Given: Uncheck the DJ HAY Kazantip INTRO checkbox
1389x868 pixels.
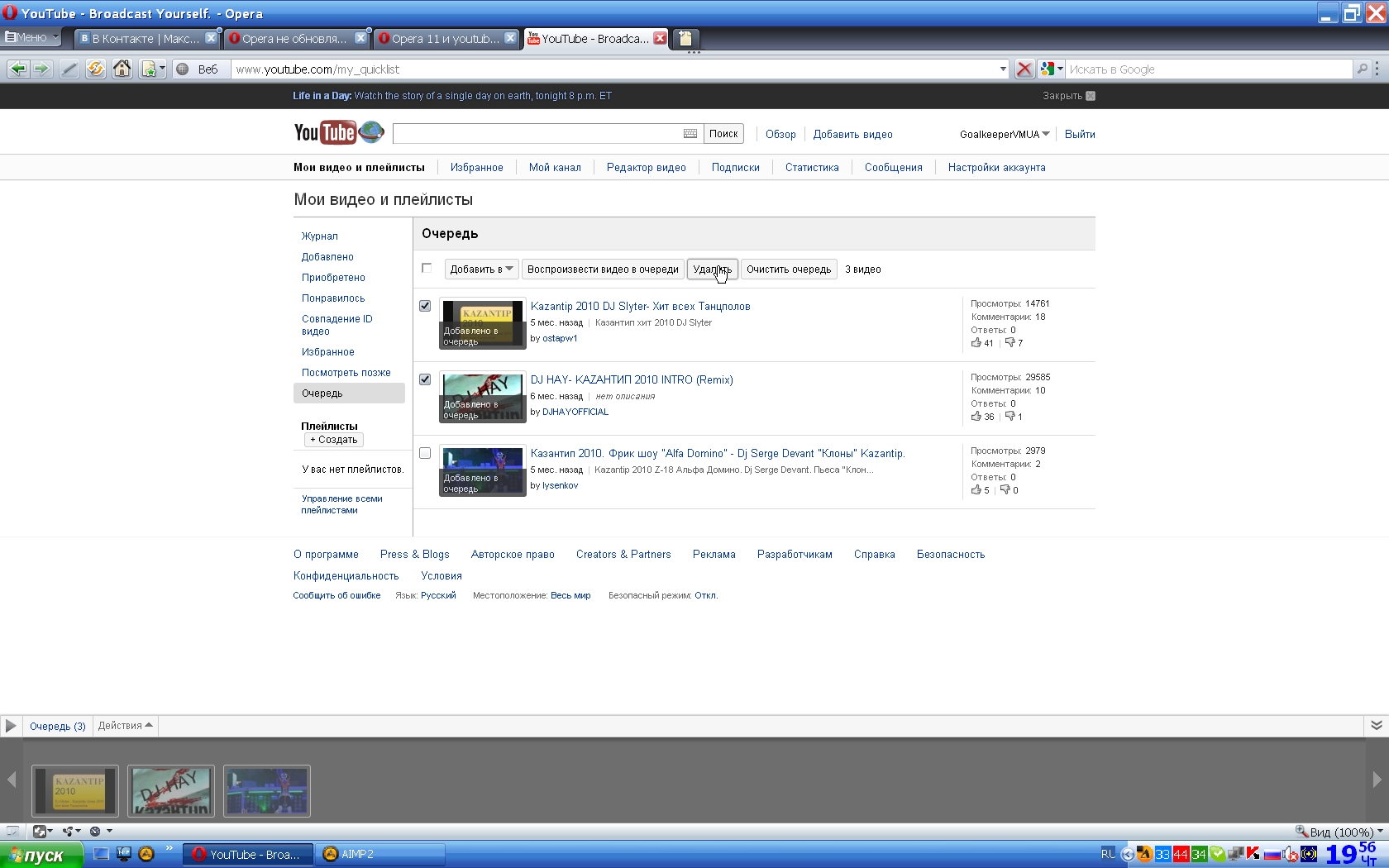Looking at the screenshot, I should (x=425, y=379).
